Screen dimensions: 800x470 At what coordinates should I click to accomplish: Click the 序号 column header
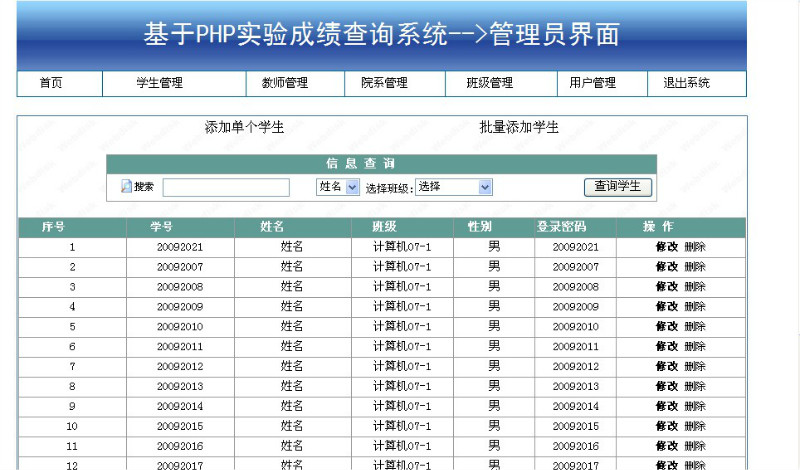tap(53, 227)
